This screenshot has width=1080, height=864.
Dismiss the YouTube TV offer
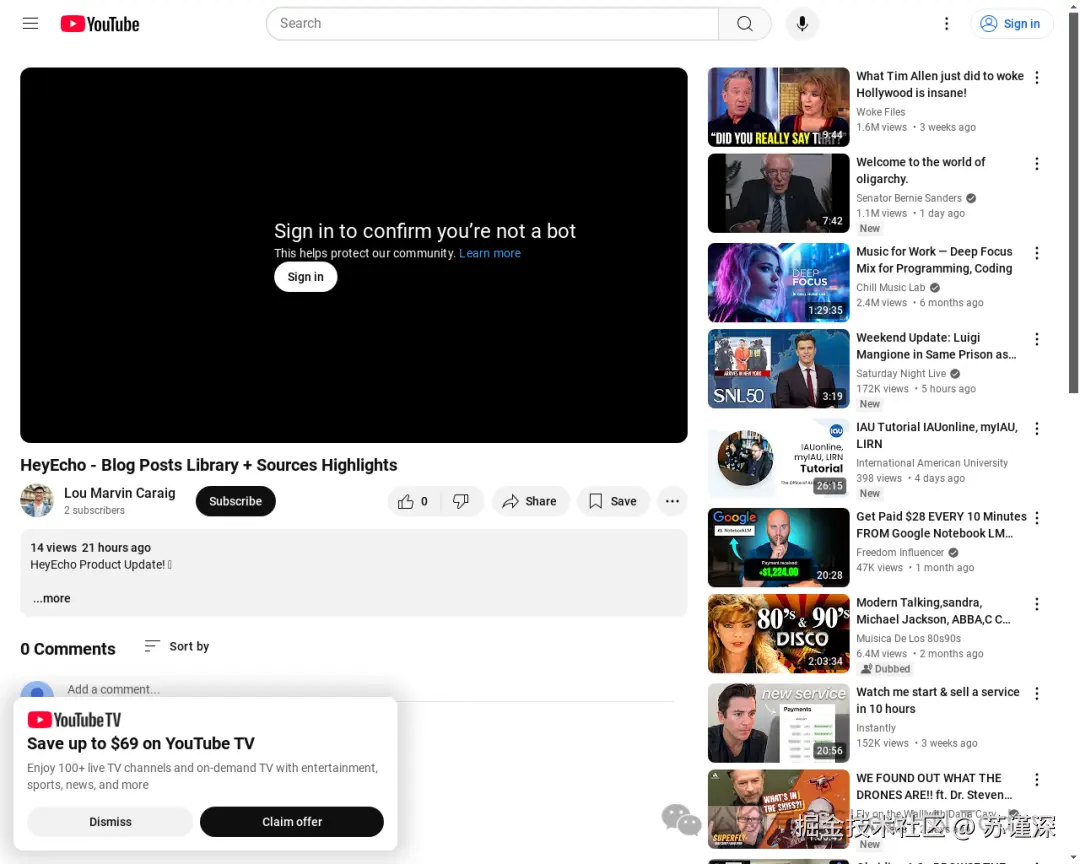click(x=110, y=821)
